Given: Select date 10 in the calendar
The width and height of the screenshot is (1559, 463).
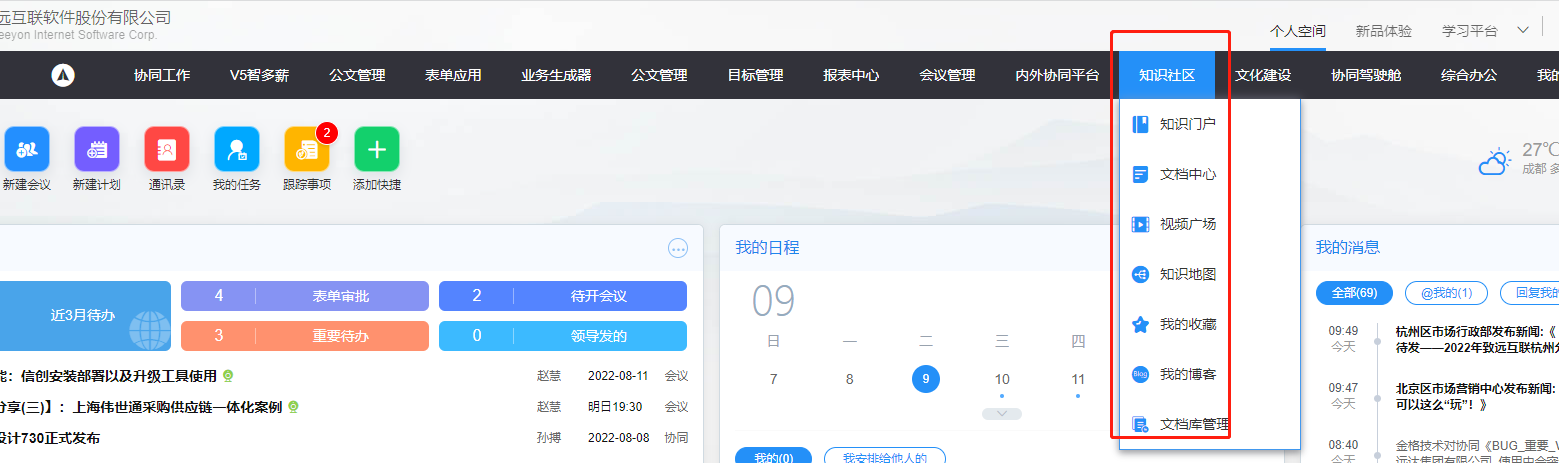Looking at the screenshot, I should [x=1002, y=379].
